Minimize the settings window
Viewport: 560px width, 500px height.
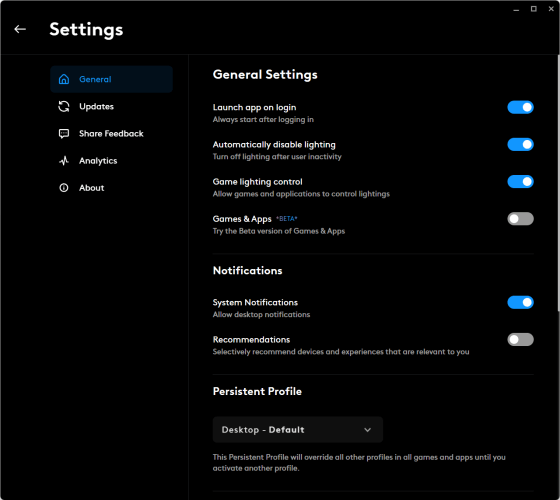(x=516, y=9)
